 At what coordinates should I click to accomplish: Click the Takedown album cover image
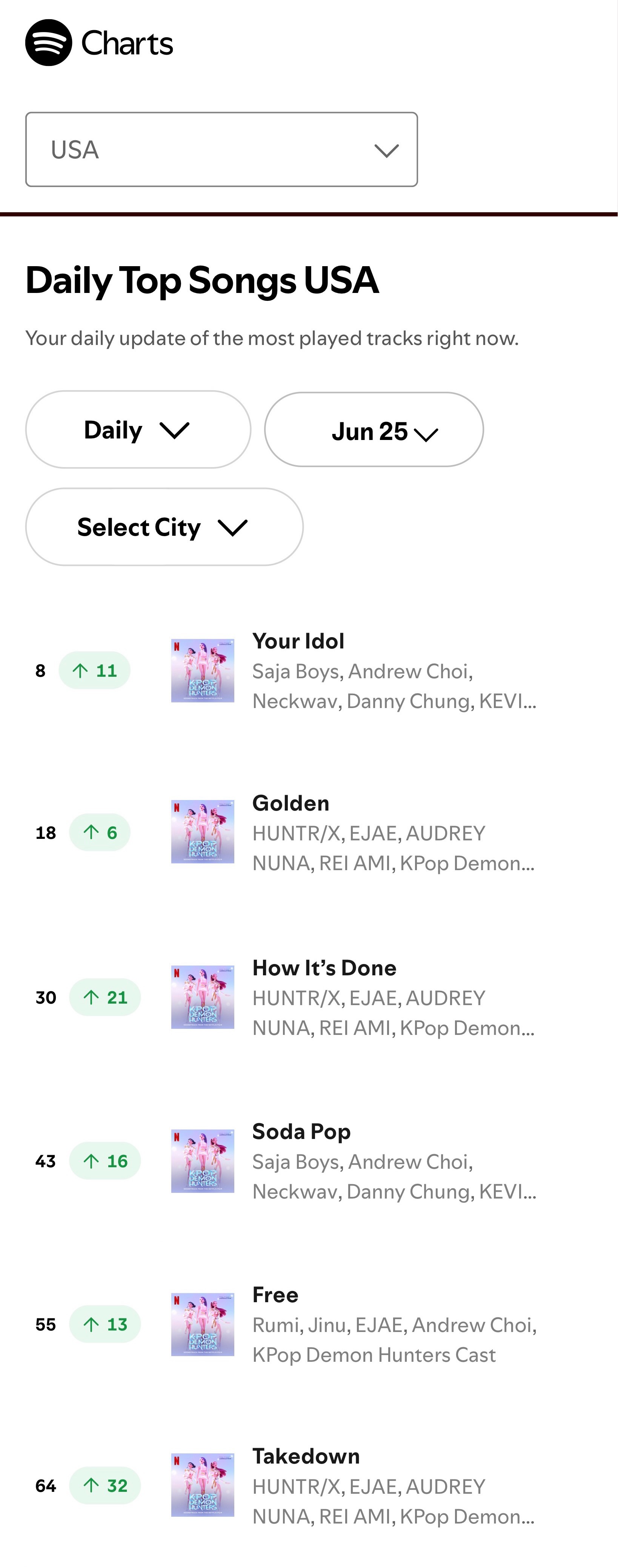(x=203, y=1485)
